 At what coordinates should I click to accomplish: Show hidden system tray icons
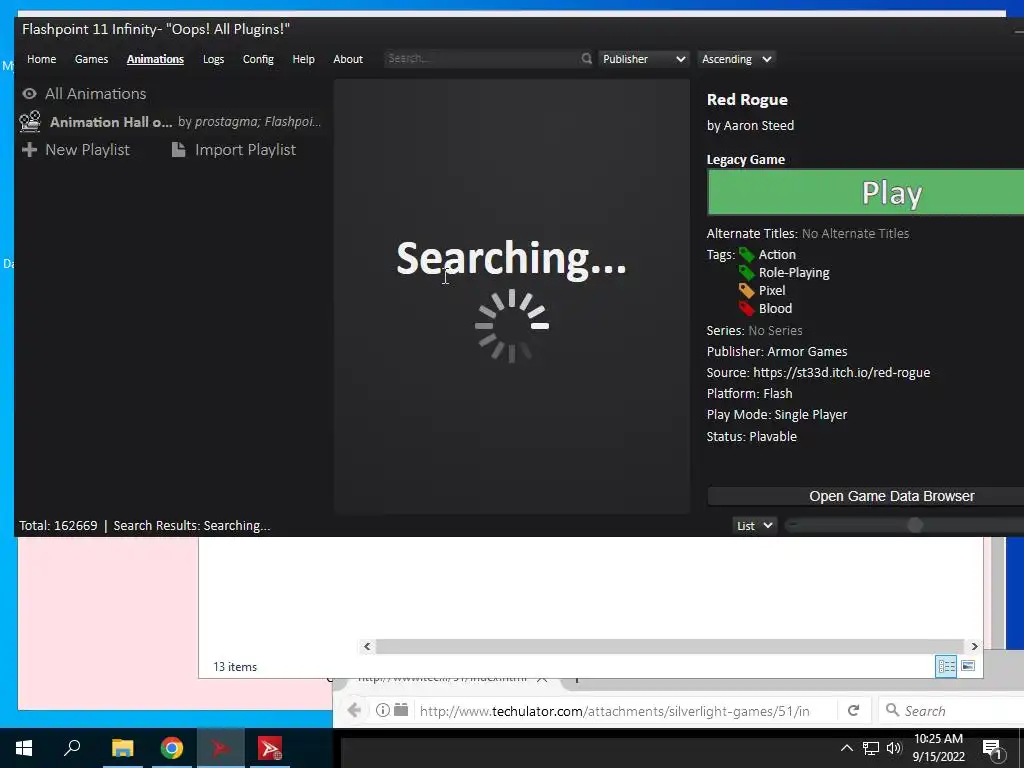(x=846, y=748)
